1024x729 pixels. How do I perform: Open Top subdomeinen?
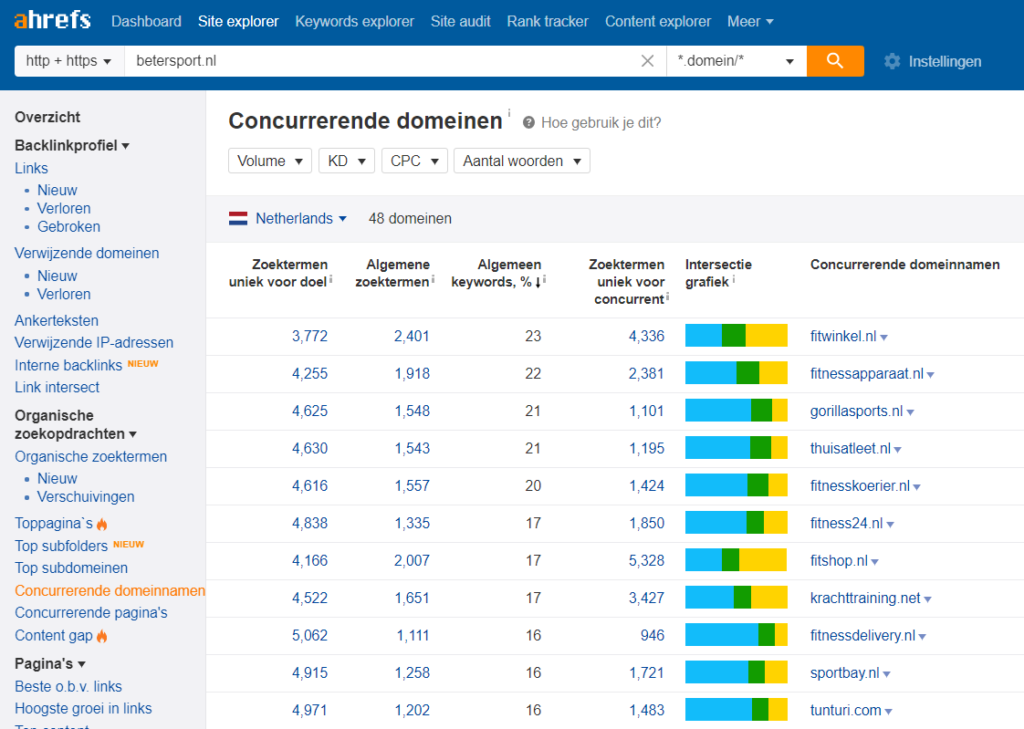tap(71, 568)
